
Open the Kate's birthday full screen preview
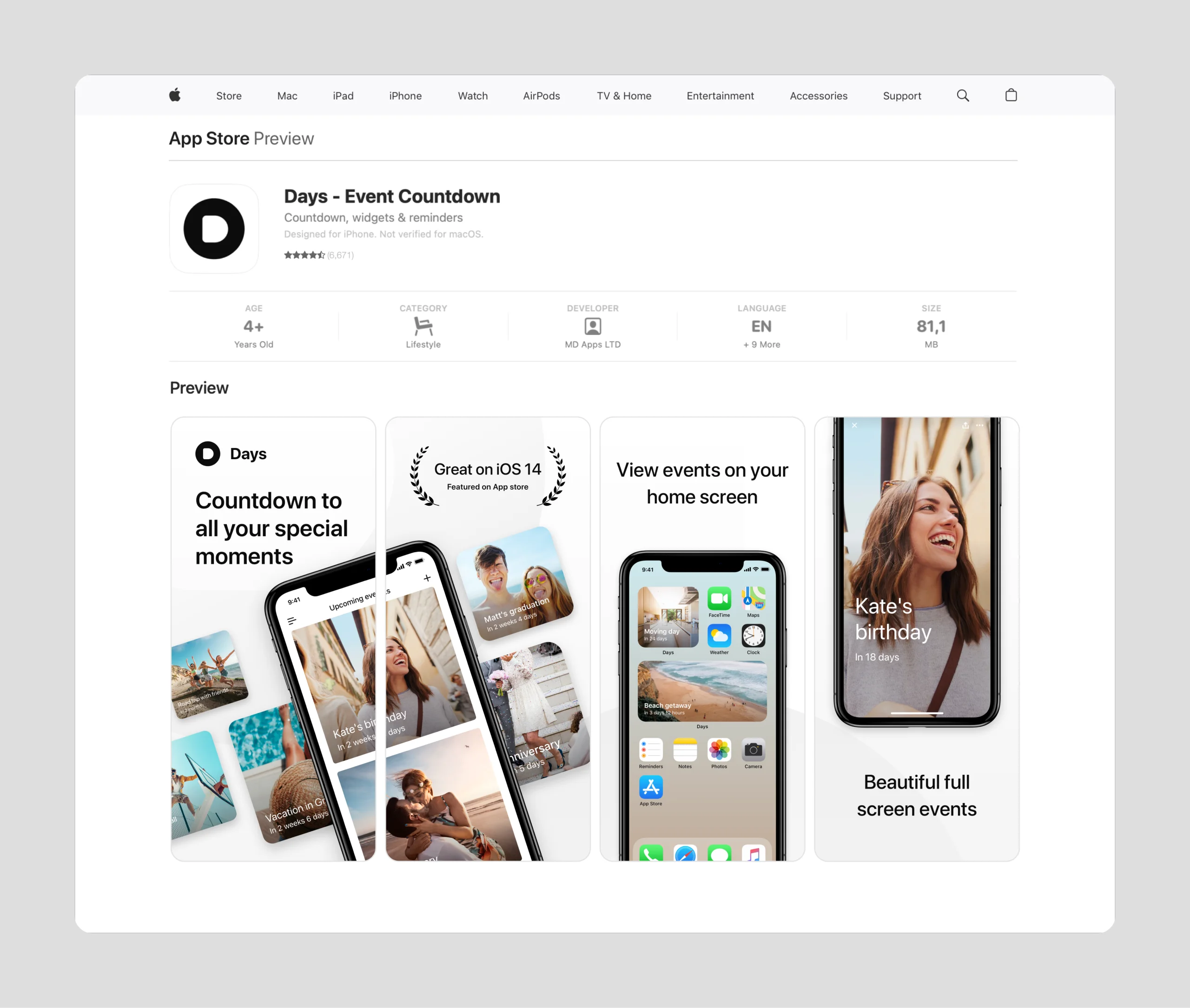coord(916,638)
